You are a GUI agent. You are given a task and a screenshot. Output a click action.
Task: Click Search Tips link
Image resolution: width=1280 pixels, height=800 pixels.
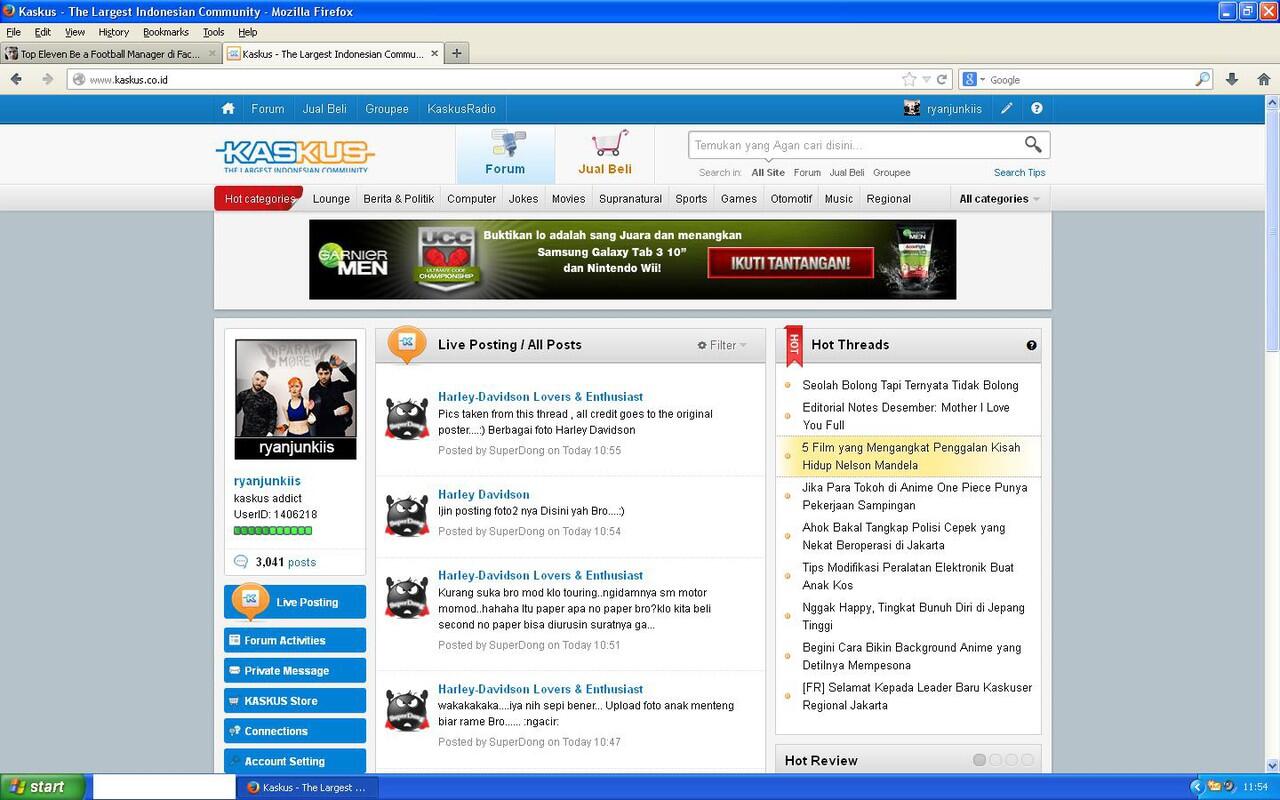pos(1020,173)
